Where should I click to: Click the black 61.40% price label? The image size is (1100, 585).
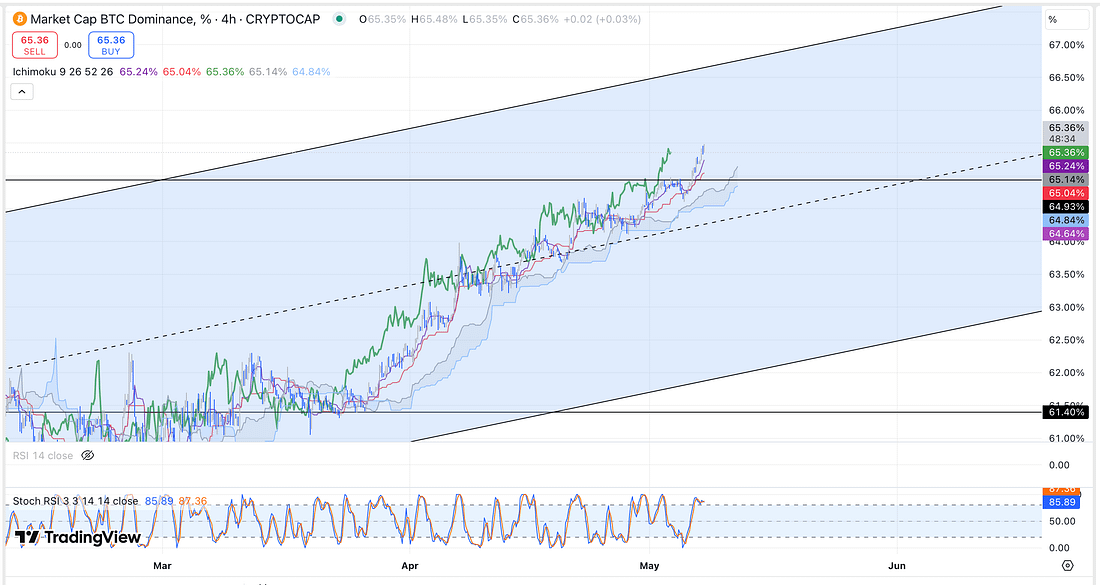(x=1065, y=411)
